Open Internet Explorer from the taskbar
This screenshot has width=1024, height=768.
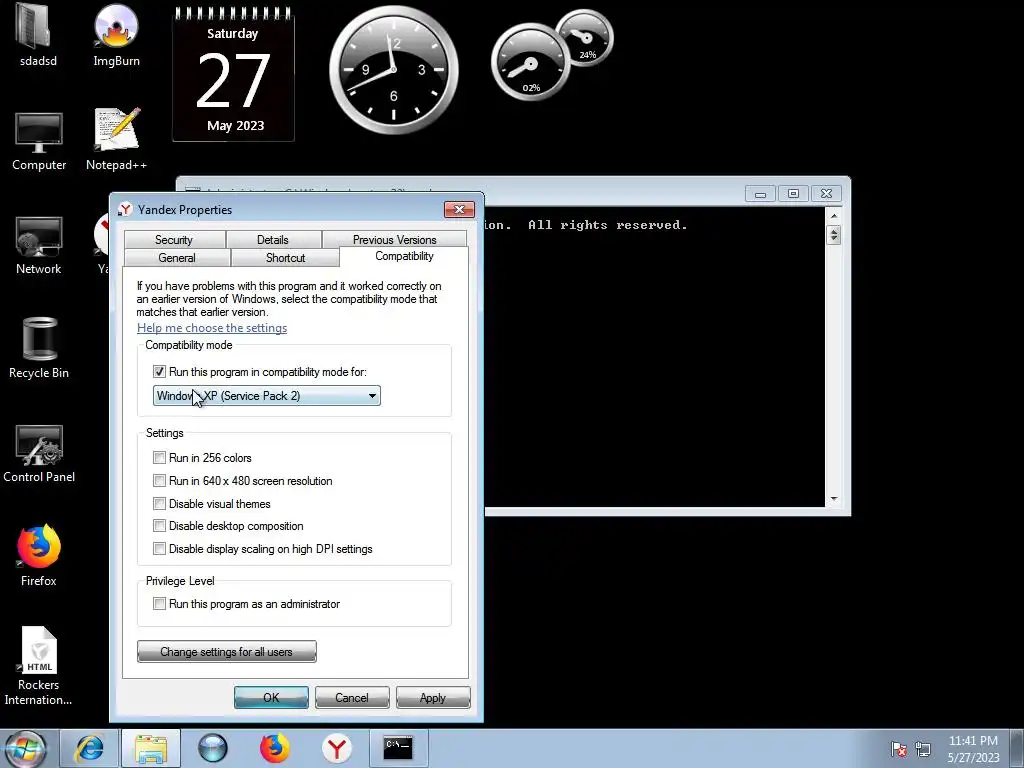click(x=89, y=748)
